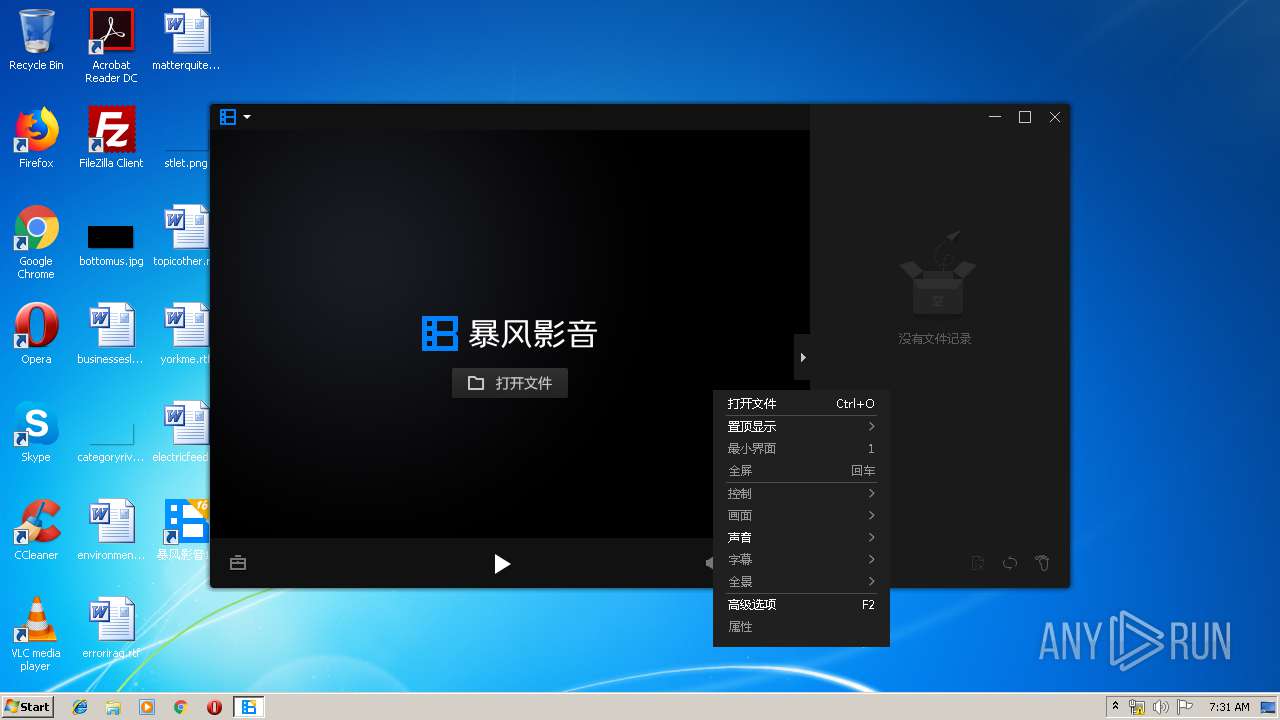The image size is (1280, 720).
Task: Click the add file icon in the playlist footer
Action: click(978, 564)
